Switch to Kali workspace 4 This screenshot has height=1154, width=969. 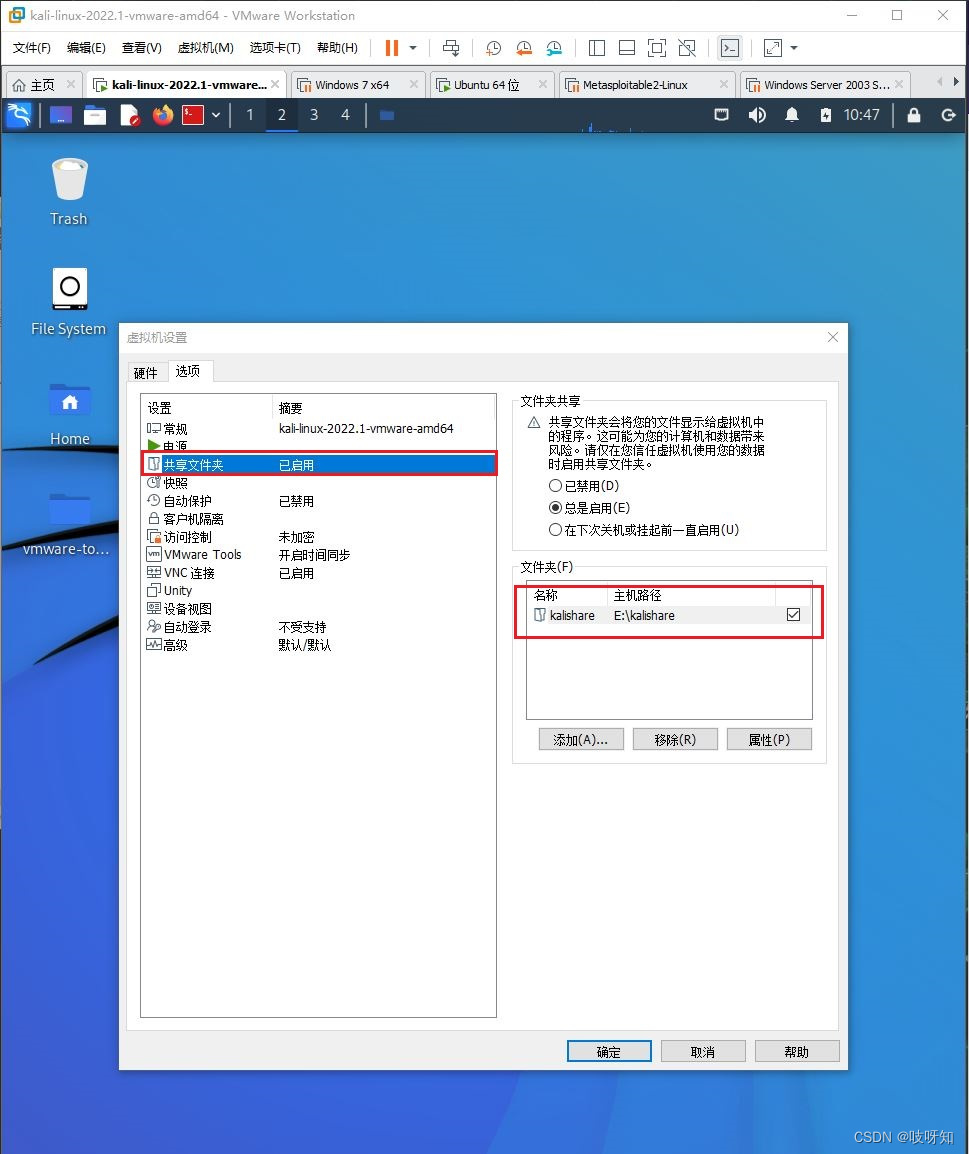(x=345, y=115)
